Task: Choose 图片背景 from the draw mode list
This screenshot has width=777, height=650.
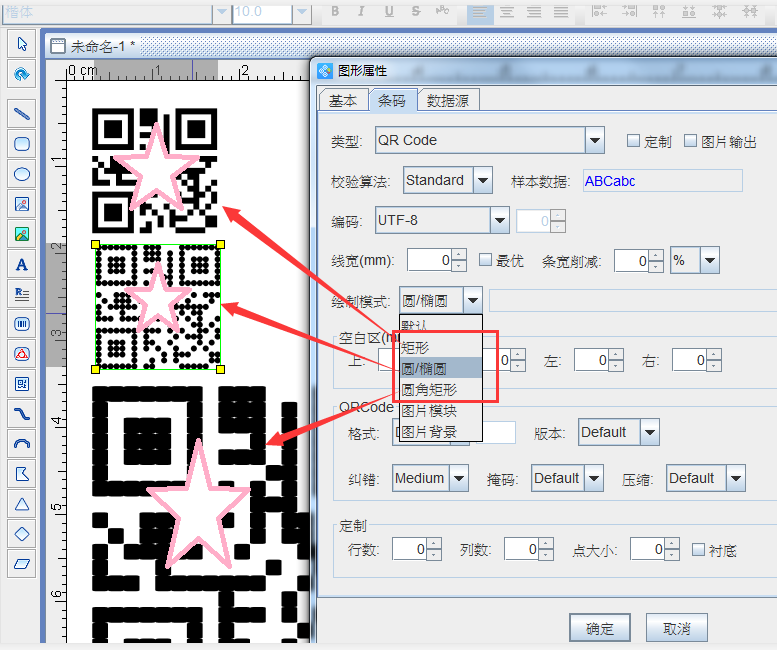Action: pyautogui.click(x=441, y=432)
